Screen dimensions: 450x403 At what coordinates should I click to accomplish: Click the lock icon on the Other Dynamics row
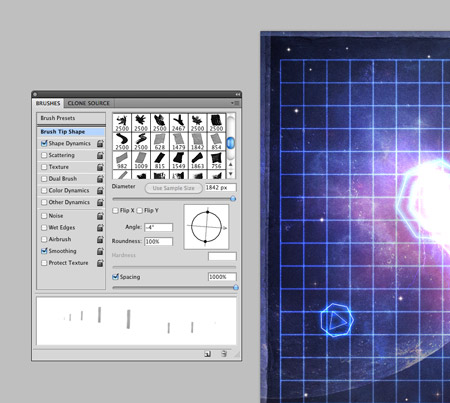pyautogui.click(x=100, y=202)
